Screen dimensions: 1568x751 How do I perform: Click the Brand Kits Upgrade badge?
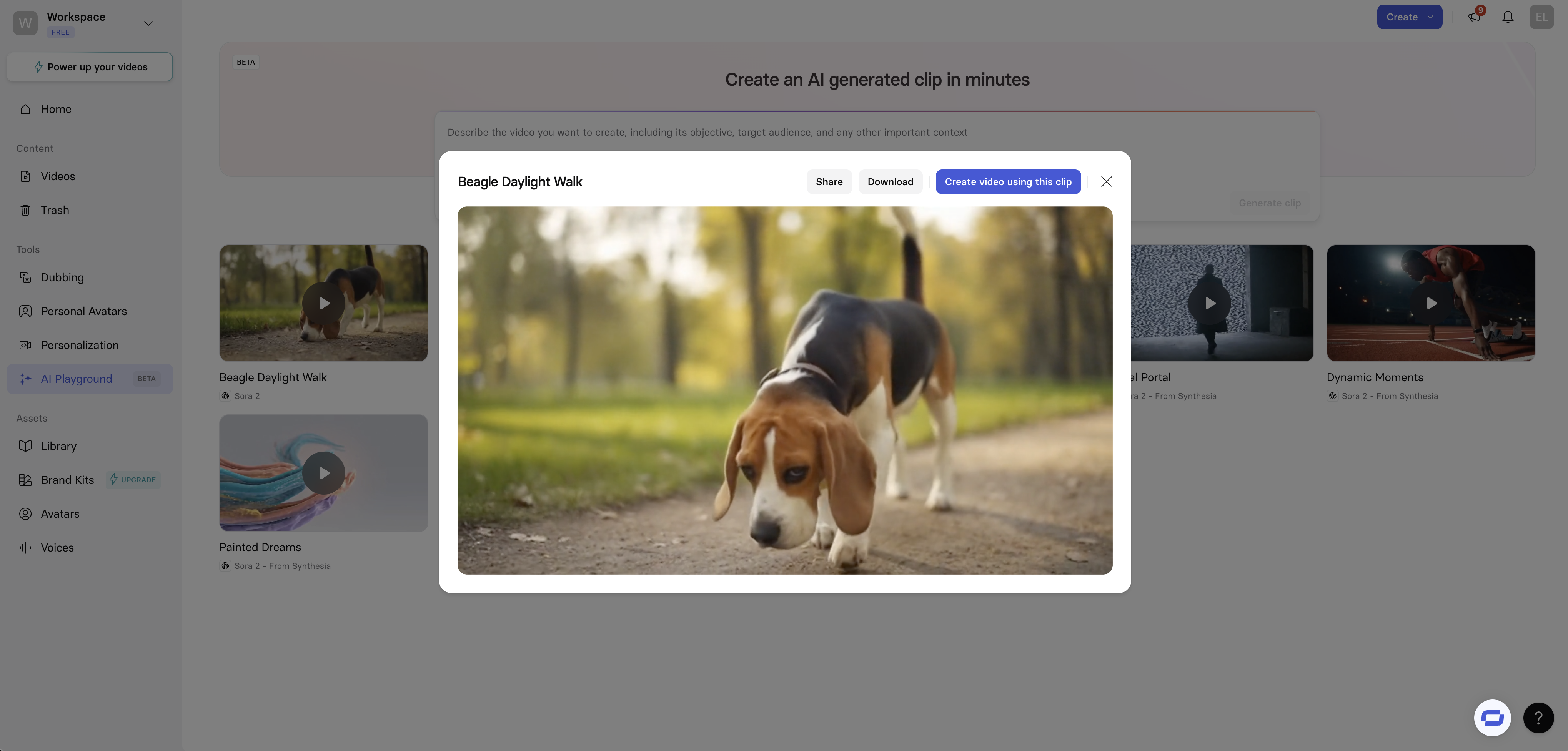pos(133,480)
